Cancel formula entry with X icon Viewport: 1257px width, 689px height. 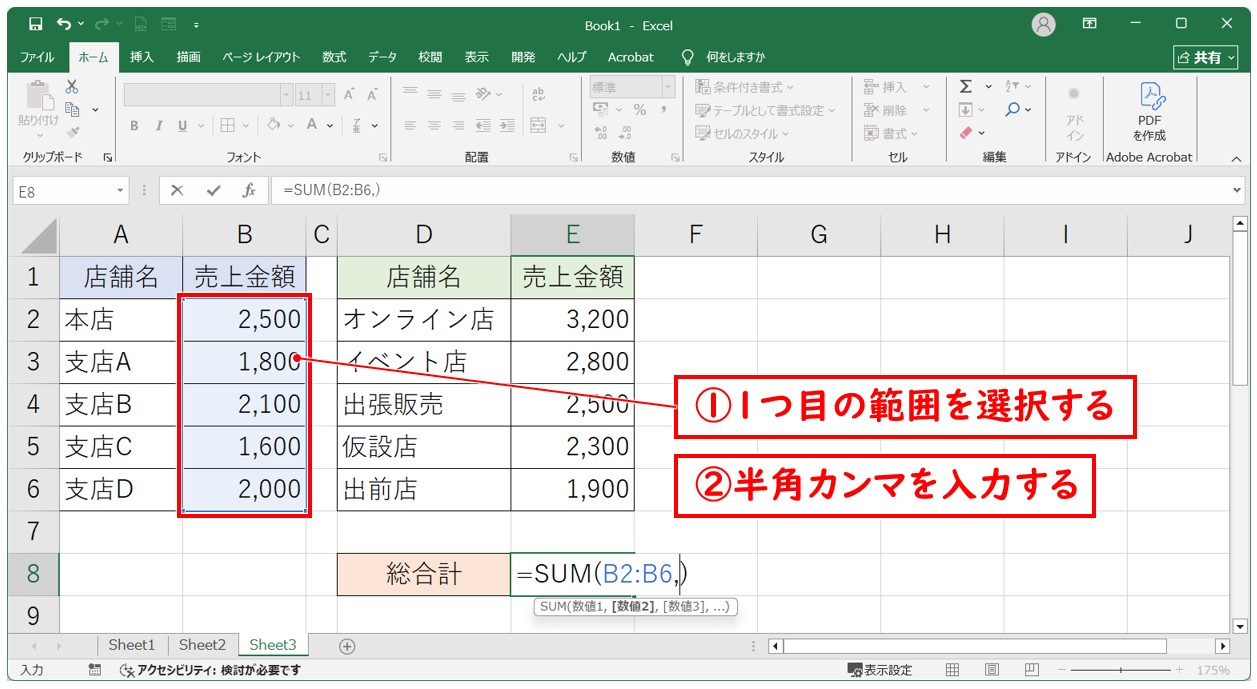[177, 191]
